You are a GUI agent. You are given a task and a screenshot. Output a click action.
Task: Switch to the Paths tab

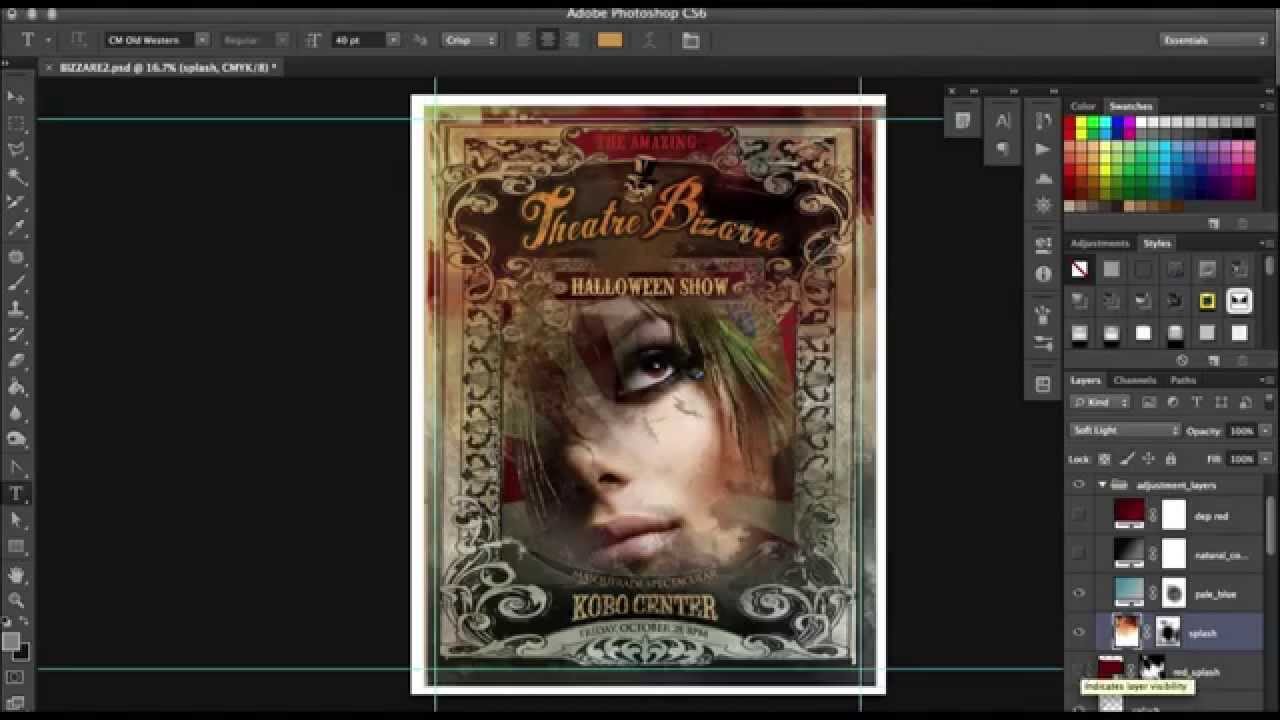pyautogui.click(x=1183, y=380)
